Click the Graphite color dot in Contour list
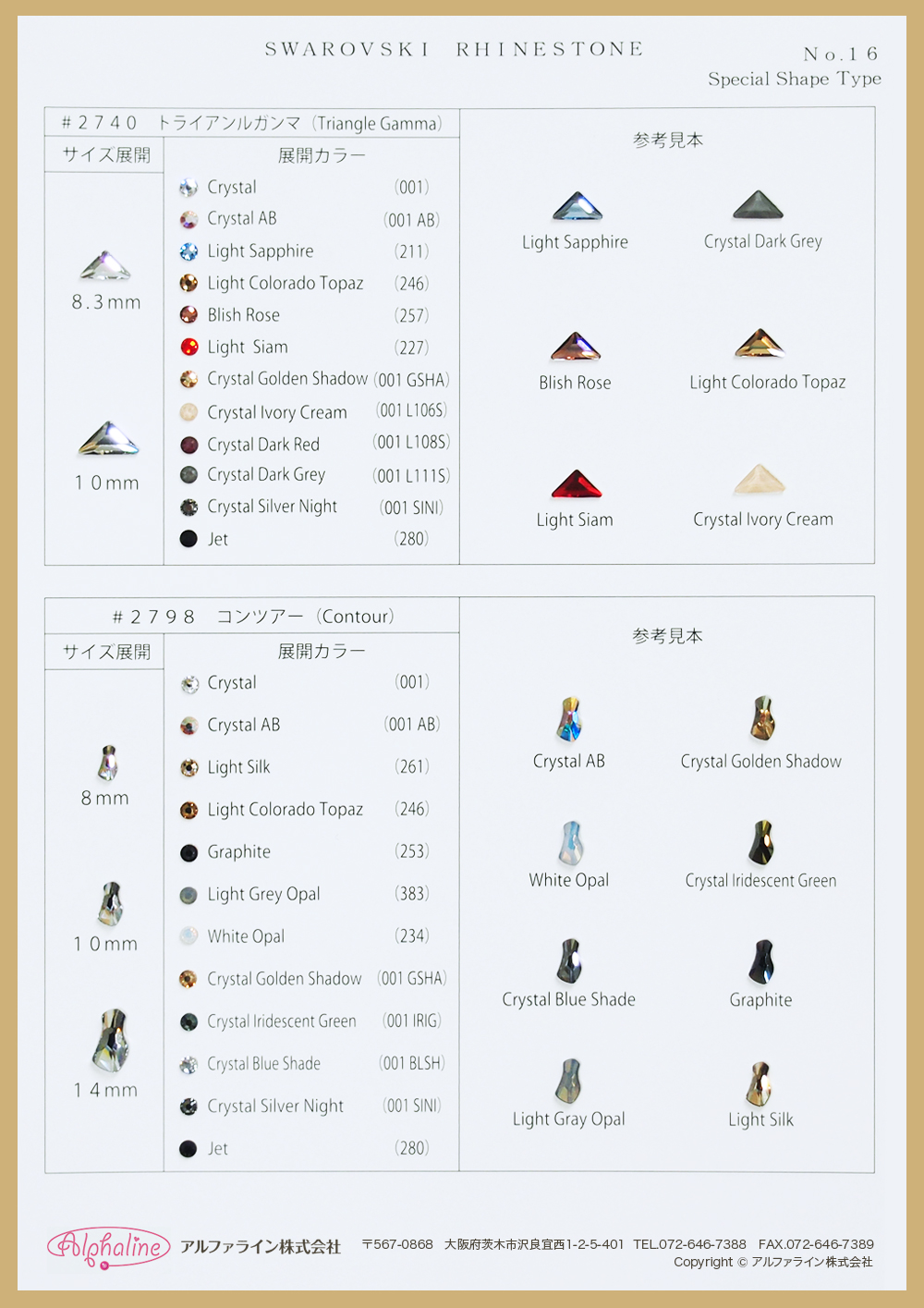This screenshot has width=924, height=1308. pos(188,852)
